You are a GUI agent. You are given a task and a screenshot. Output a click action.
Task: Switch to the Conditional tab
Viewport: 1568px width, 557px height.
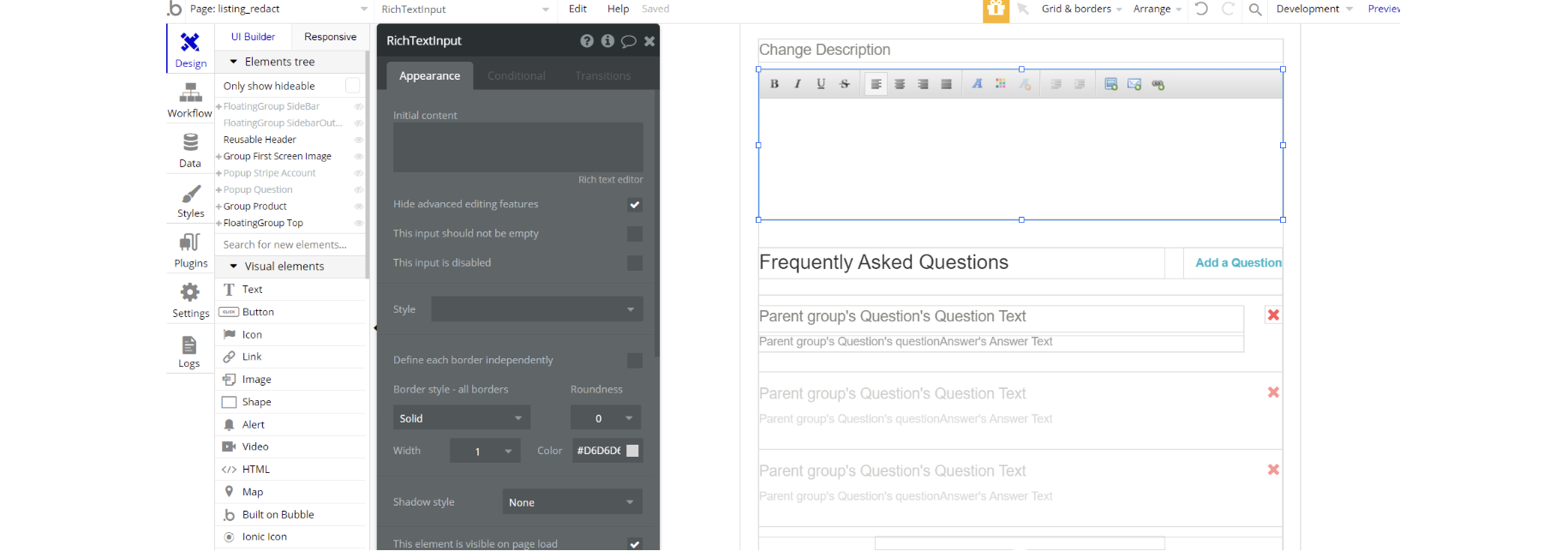click(x=516, y=76)
